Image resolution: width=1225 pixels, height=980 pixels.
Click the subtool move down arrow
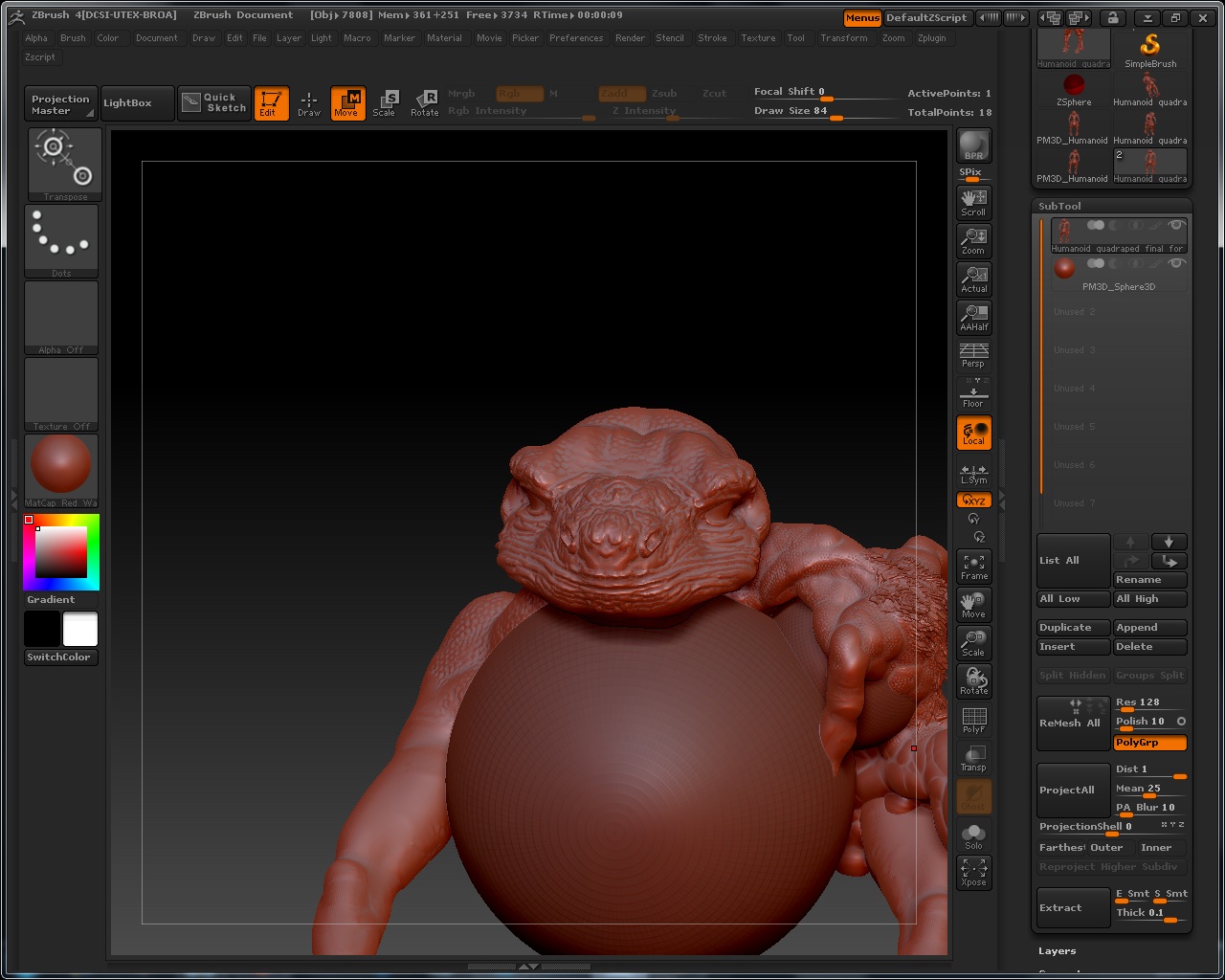tap(1169, 543)
